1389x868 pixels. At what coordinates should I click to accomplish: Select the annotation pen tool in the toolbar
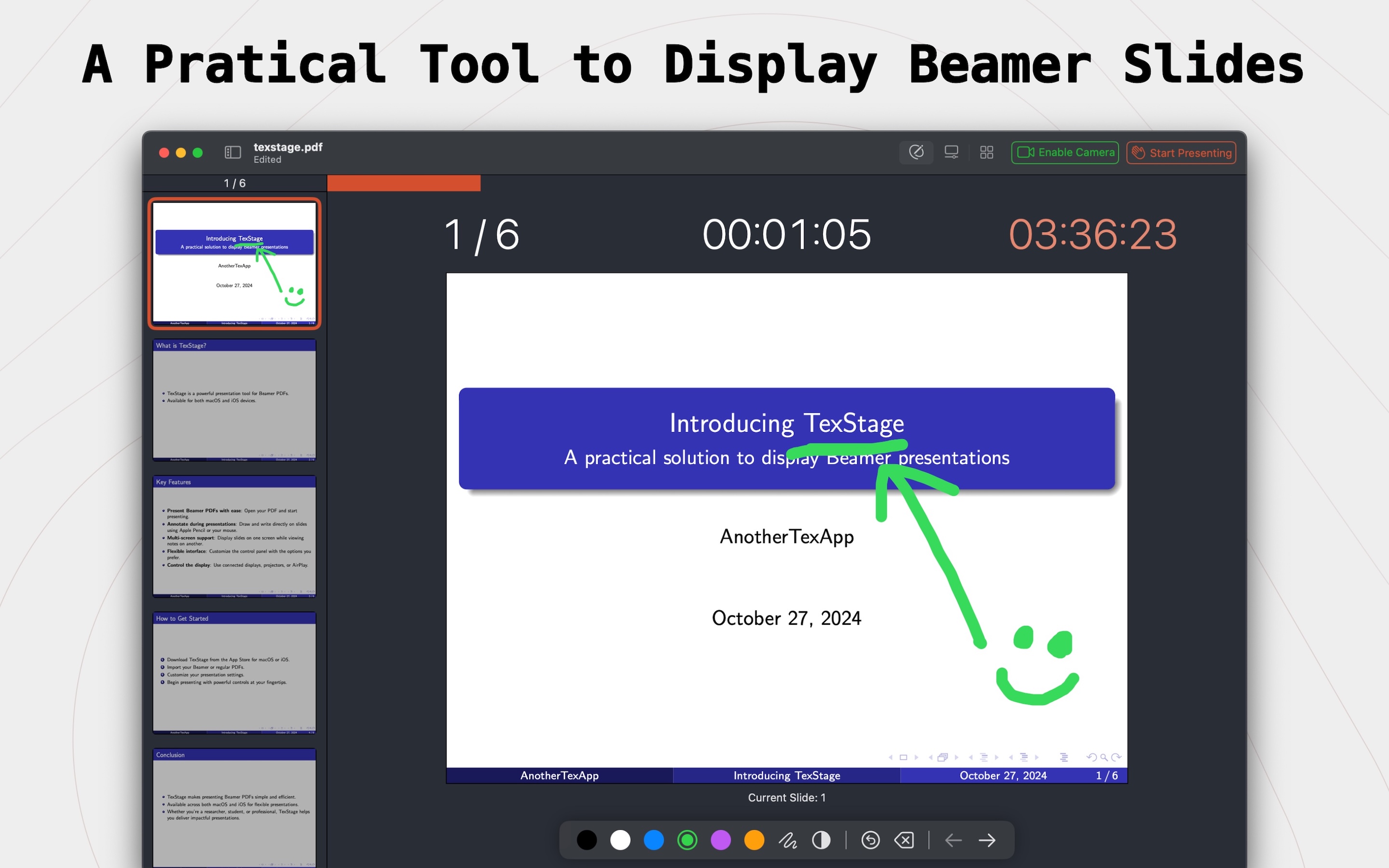(x=917, y=152)
